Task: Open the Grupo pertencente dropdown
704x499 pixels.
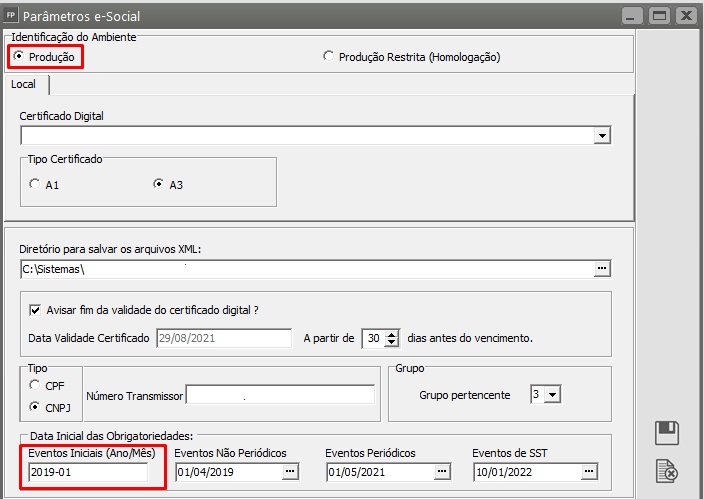Action: pos(553,395)
